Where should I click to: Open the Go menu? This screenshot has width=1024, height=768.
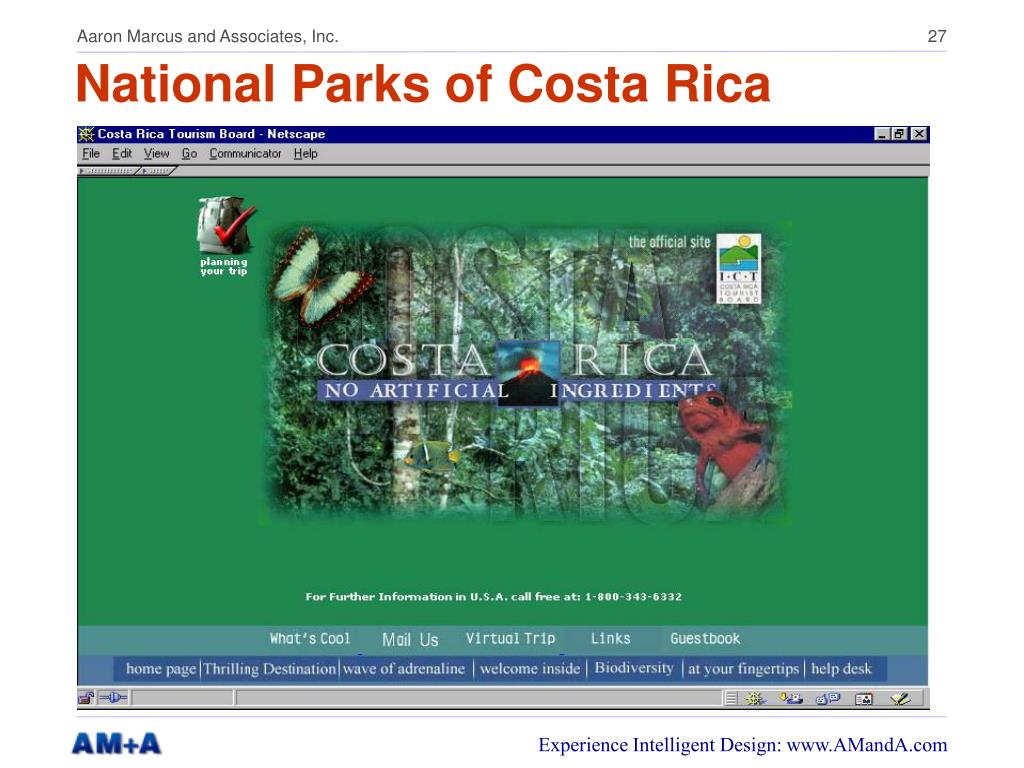point(189,153)
